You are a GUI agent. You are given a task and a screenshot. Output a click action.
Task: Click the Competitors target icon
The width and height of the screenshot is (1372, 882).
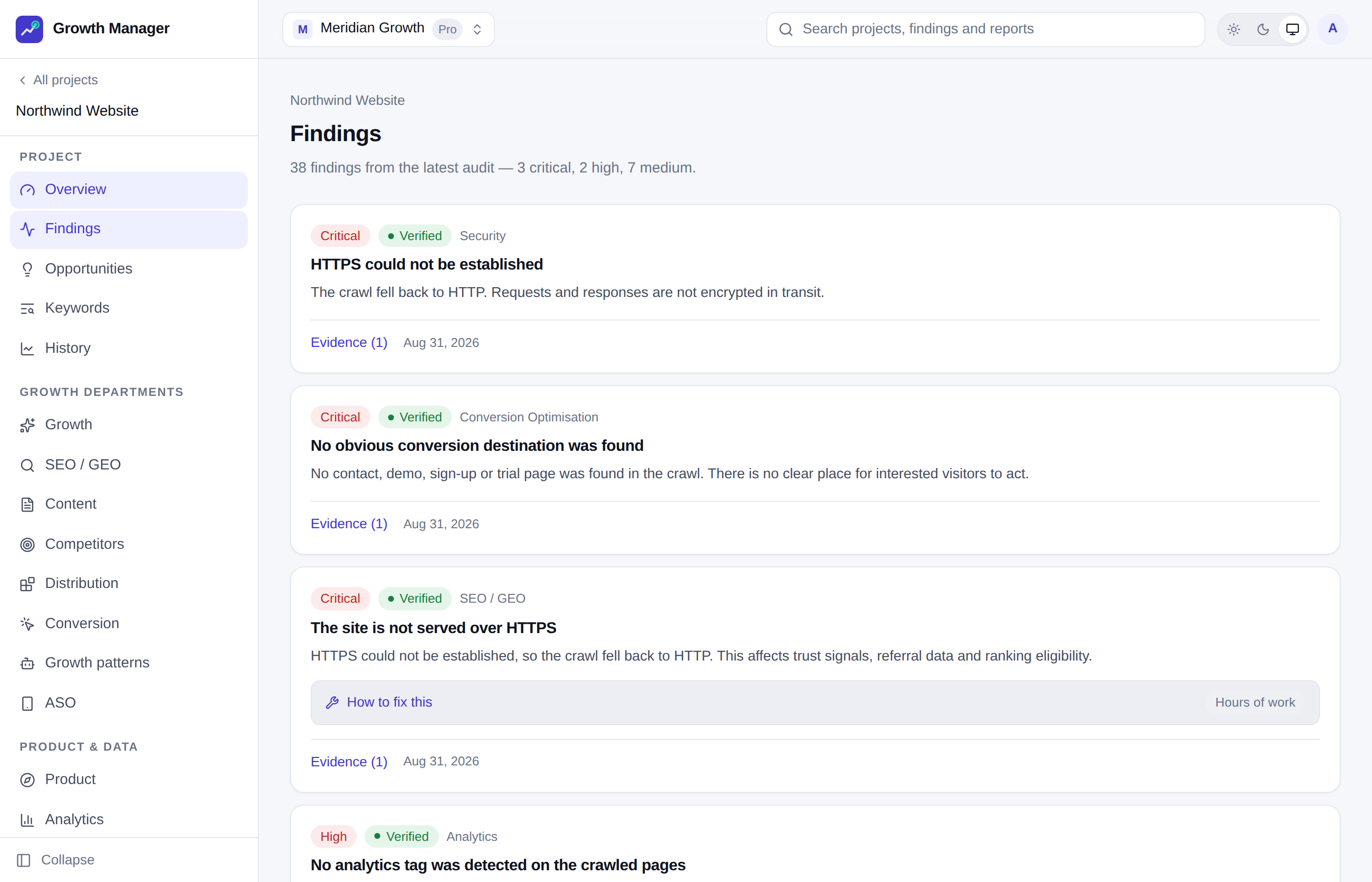pos(27,545)
